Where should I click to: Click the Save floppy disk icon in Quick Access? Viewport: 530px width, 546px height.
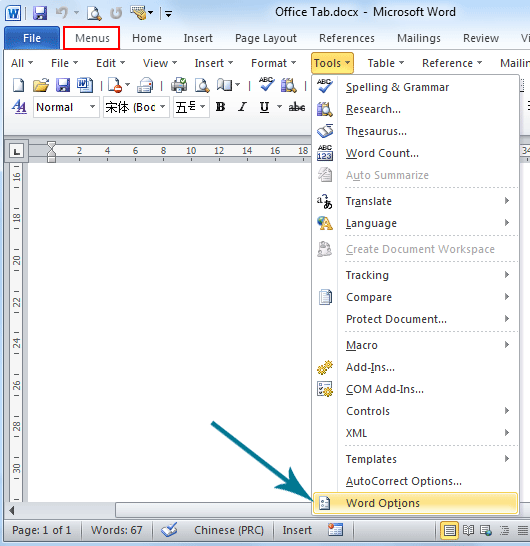point(40,13)
